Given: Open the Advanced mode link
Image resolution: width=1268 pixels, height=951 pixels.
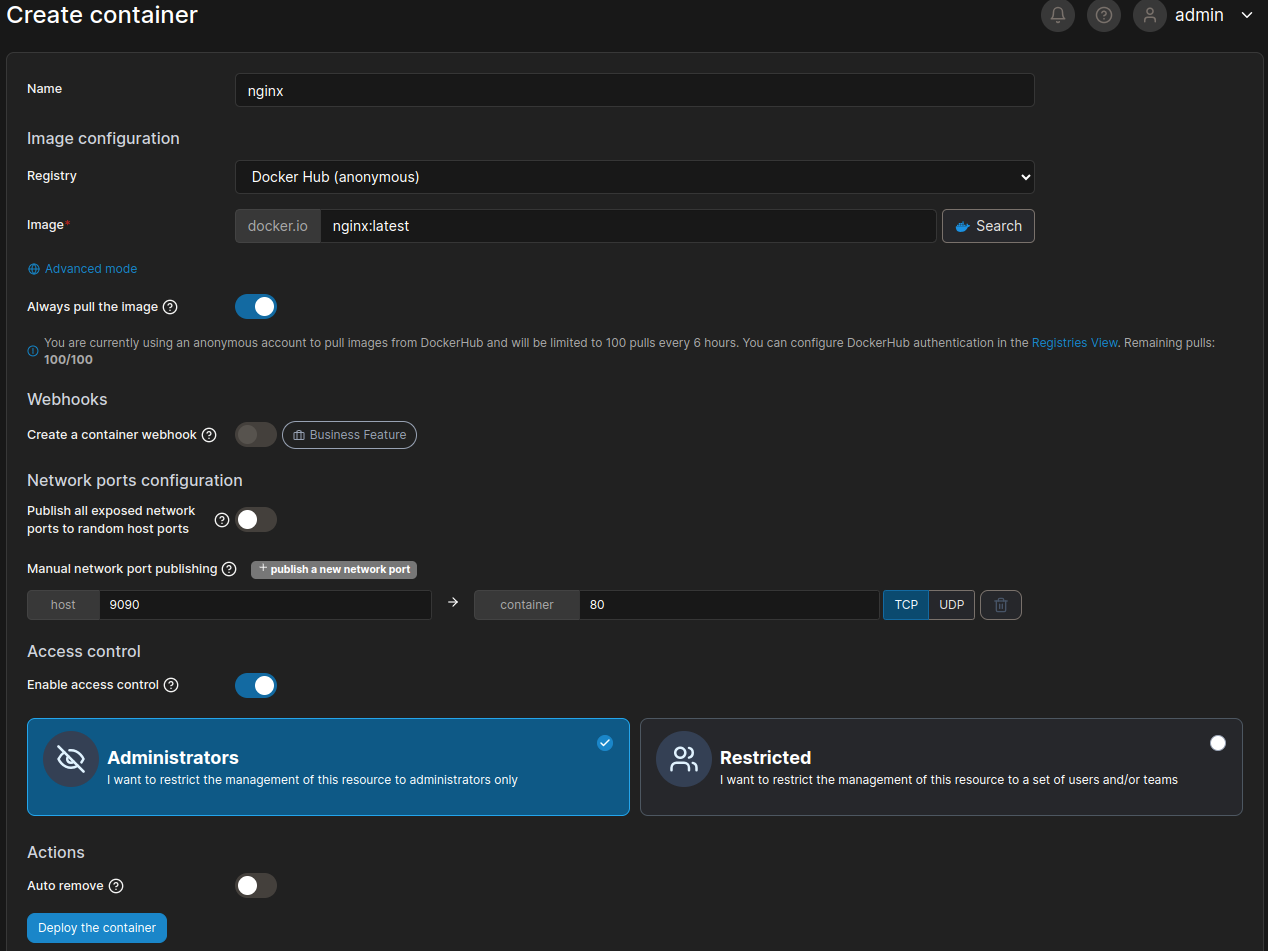Looking at the screenshot, I should point(91,269).
